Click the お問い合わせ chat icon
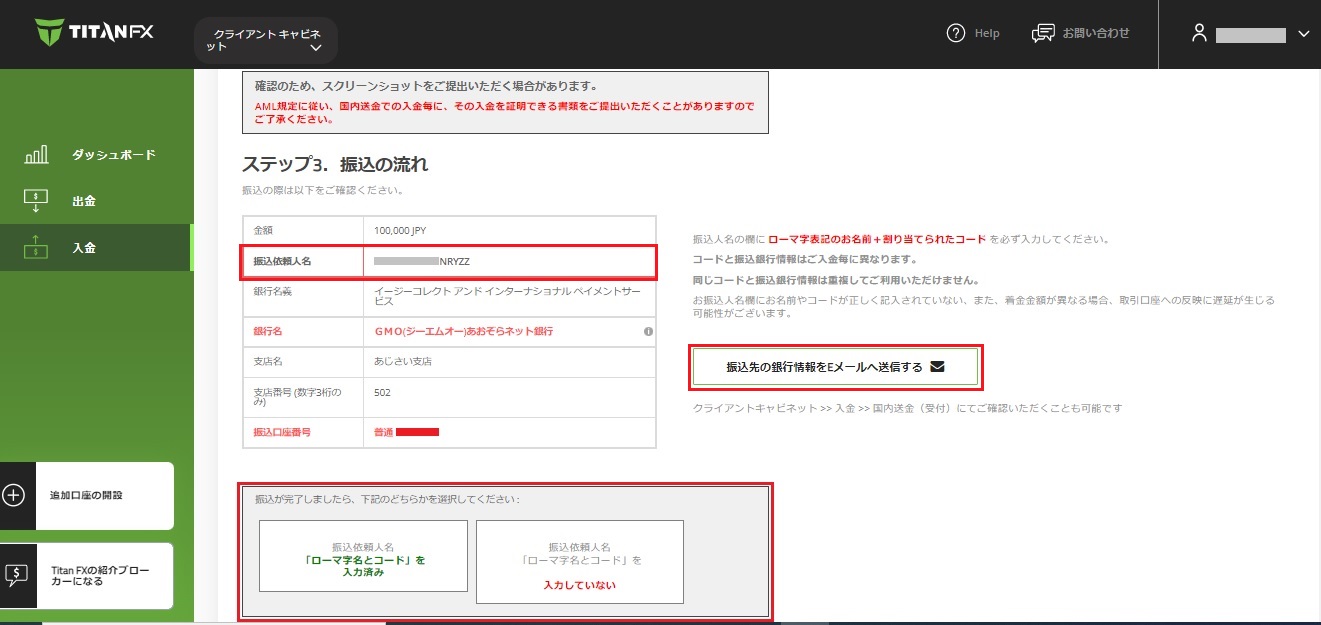 [x=1043, y=33]
